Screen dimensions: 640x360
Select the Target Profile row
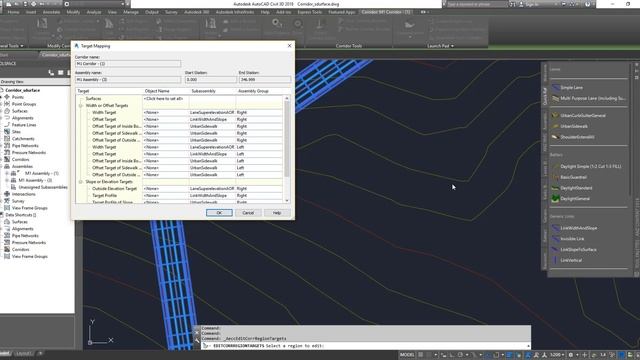180,196
